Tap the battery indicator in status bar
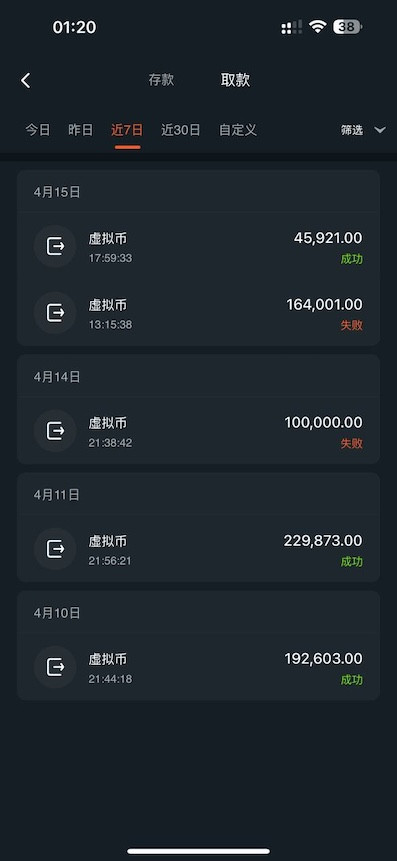This screenshot has height=861, width=397. click(347, 26)
